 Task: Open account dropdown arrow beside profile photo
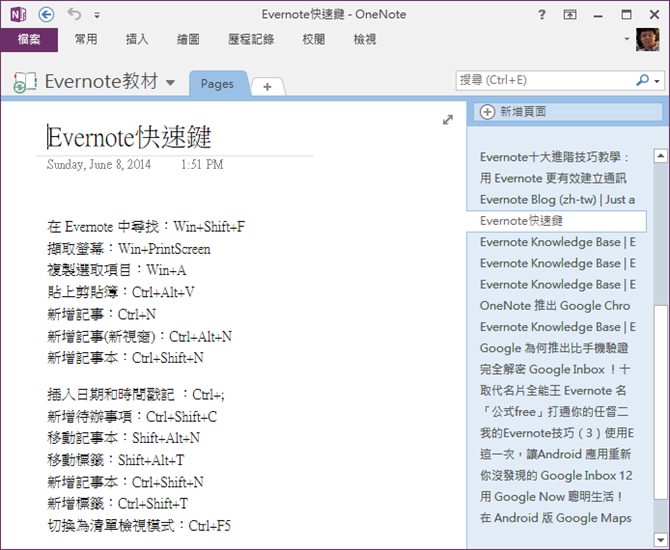(x=627, y=39)
